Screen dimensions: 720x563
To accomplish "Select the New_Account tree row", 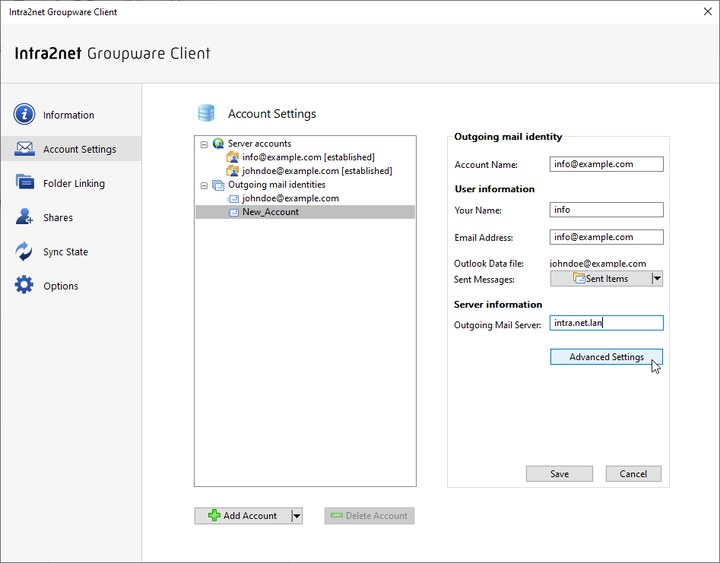I will 305,212.
